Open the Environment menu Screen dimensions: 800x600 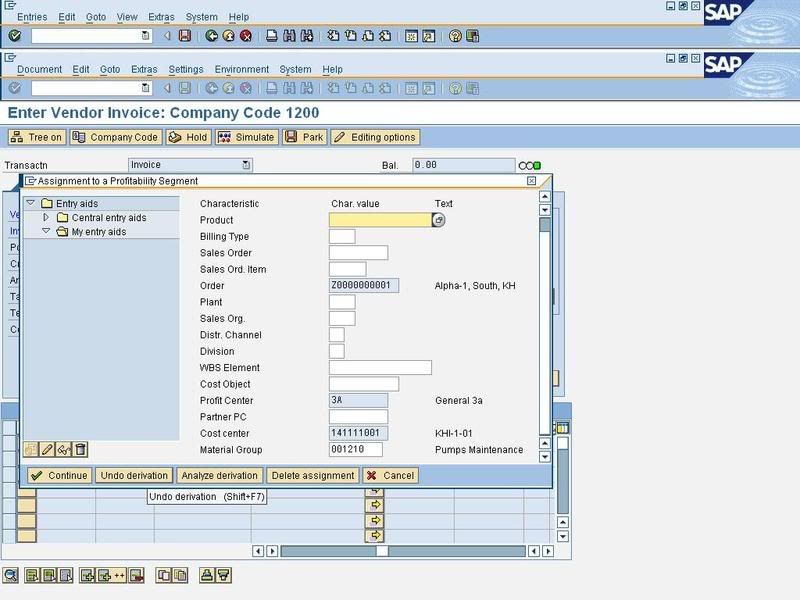click(x=241, y=69)
